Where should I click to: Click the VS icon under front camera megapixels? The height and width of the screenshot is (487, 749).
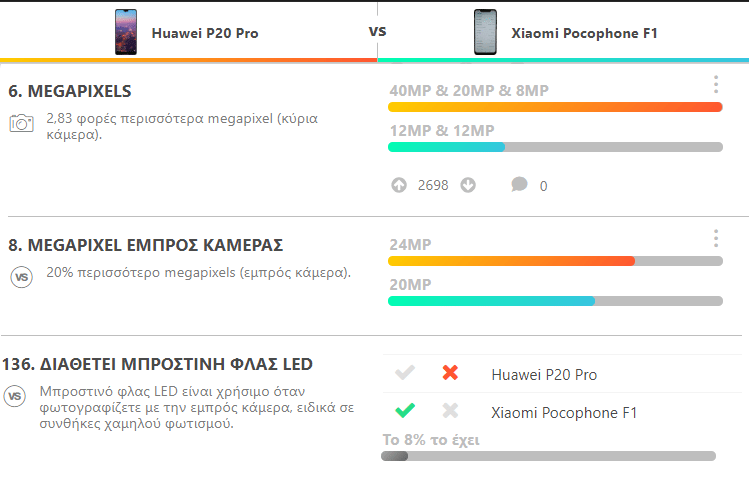coord(21,277)
